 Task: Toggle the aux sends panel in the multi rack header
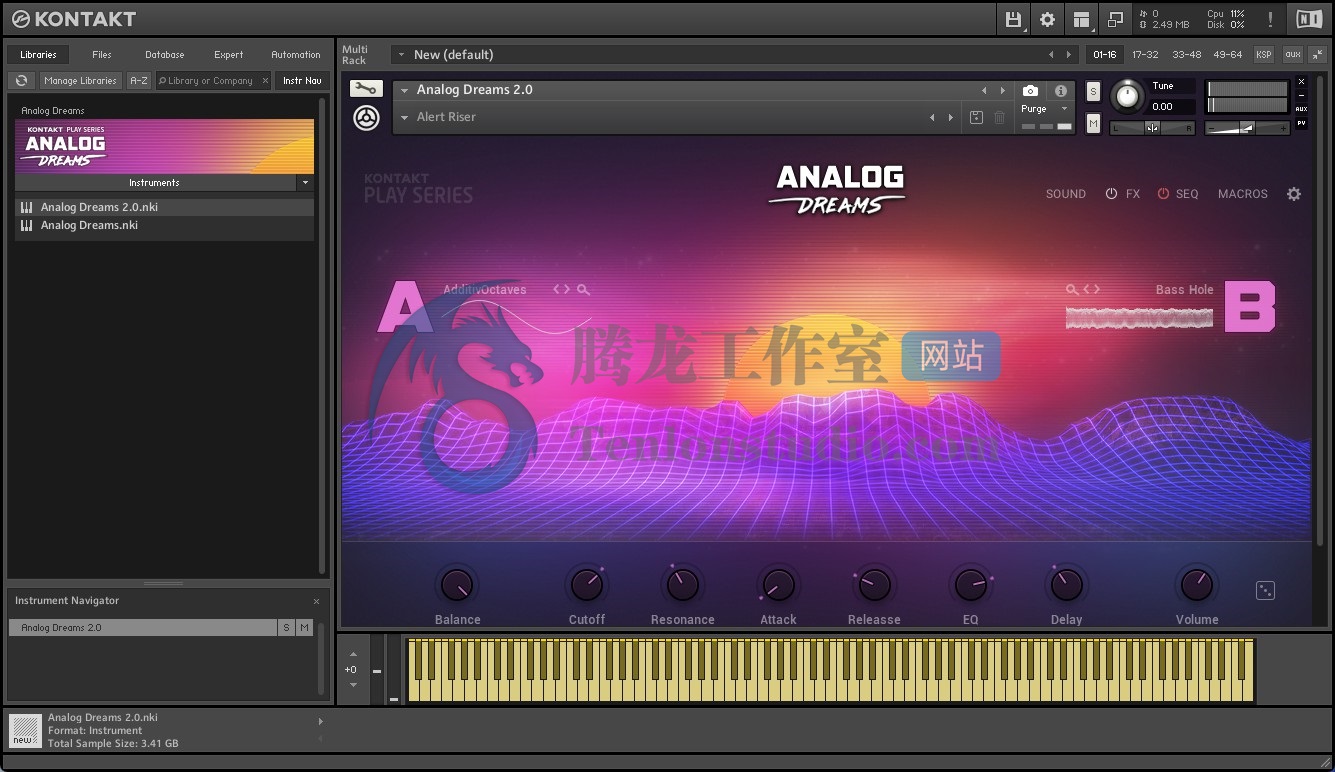(x=1293, y=54)
